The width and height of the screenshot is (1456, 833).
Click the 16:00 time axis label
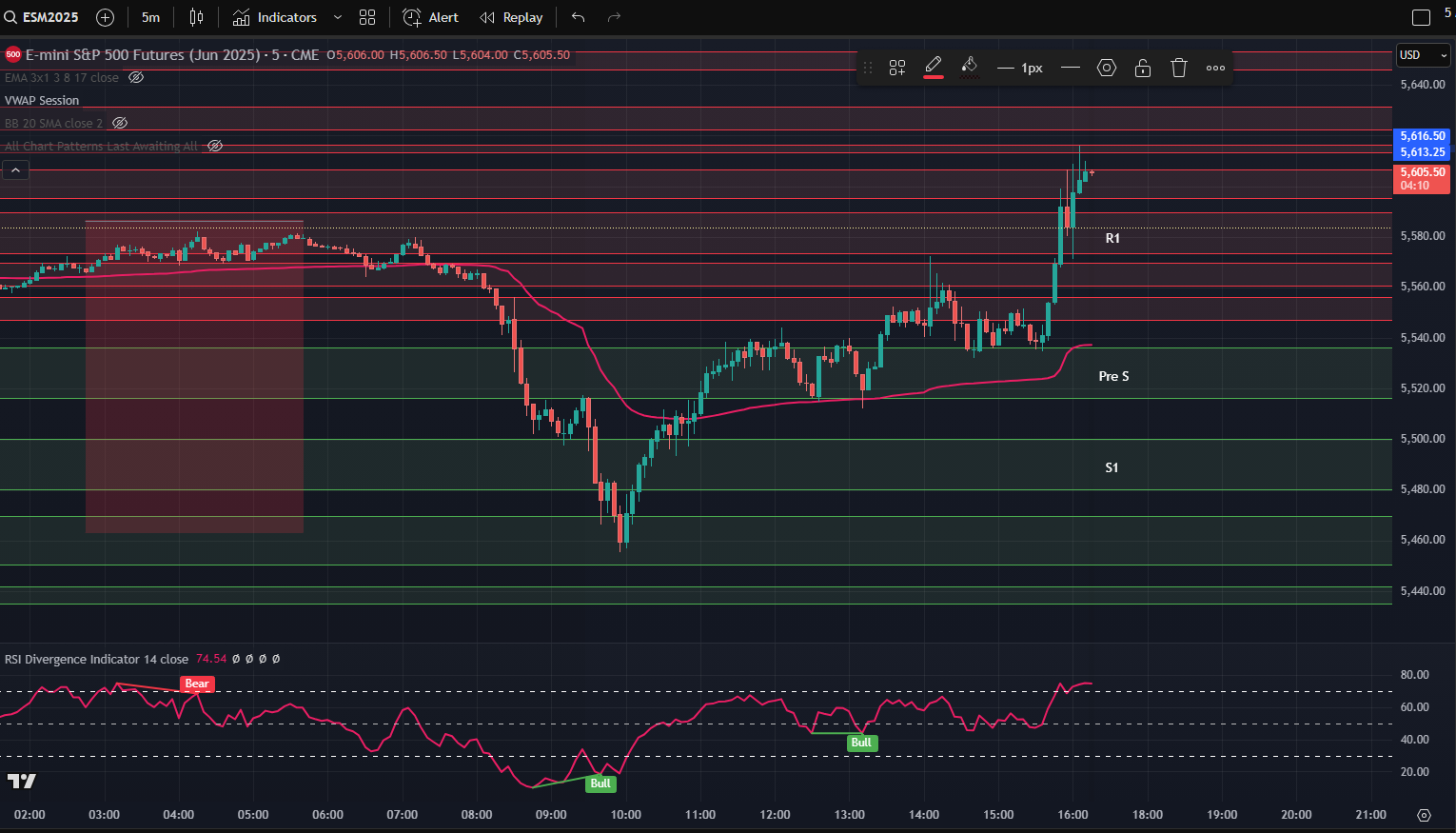(x=1072, y=815)
